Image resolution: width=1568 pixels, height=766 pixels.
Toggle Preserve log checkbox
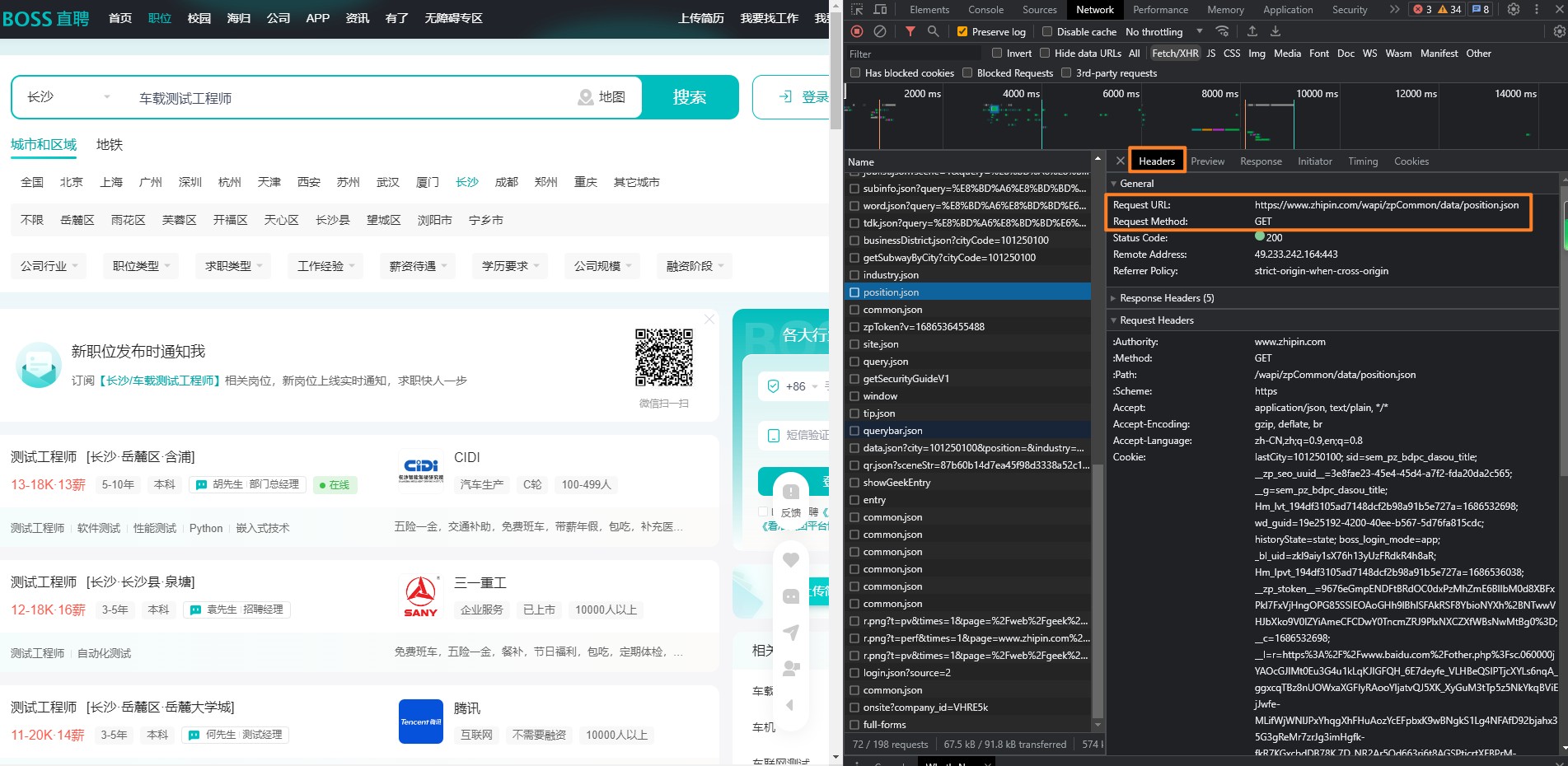pos(962,31)
